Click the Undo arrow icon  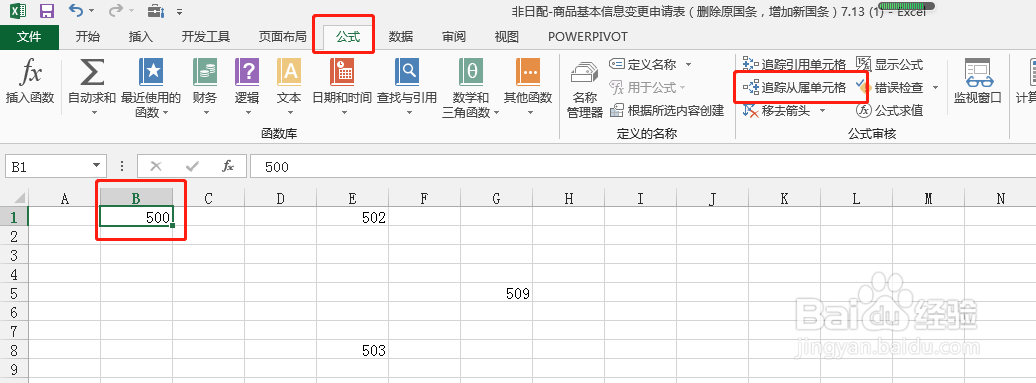(76, 11)
